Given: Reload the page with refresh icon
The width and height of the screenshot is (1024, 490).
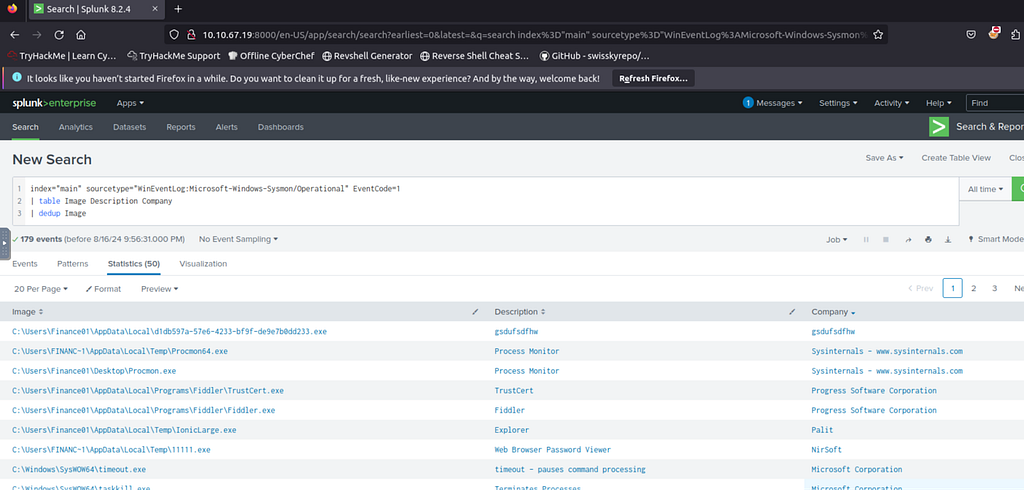Looking at the screenshot, I should 59,35.
